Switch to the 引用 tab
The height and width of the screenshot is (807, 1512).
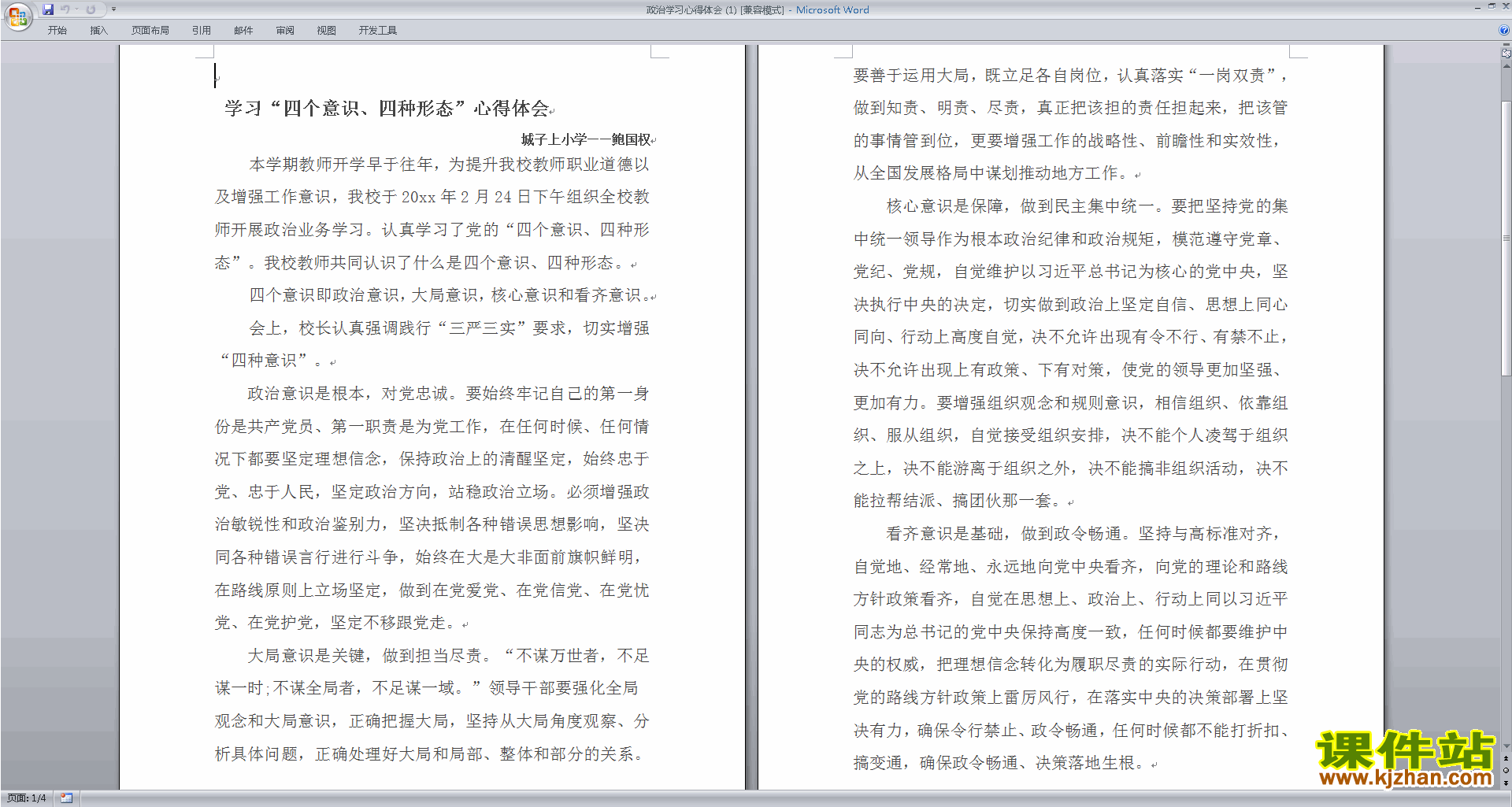[202, 31]
